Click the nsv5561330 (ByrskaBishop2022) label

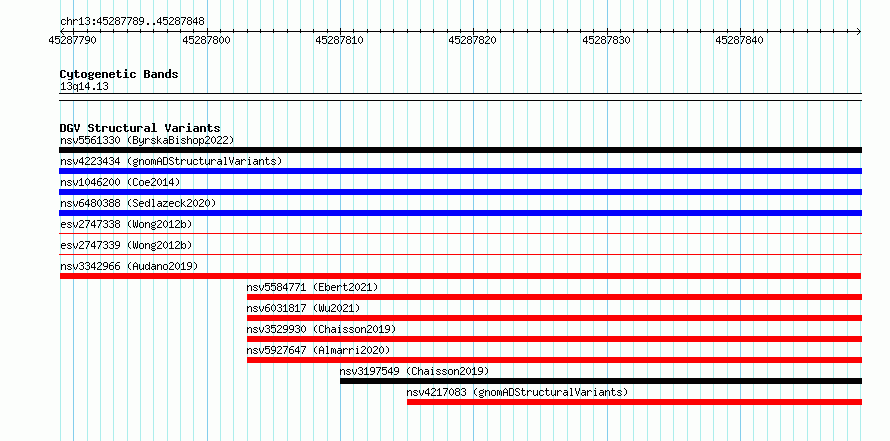click(x=146, y=140)
